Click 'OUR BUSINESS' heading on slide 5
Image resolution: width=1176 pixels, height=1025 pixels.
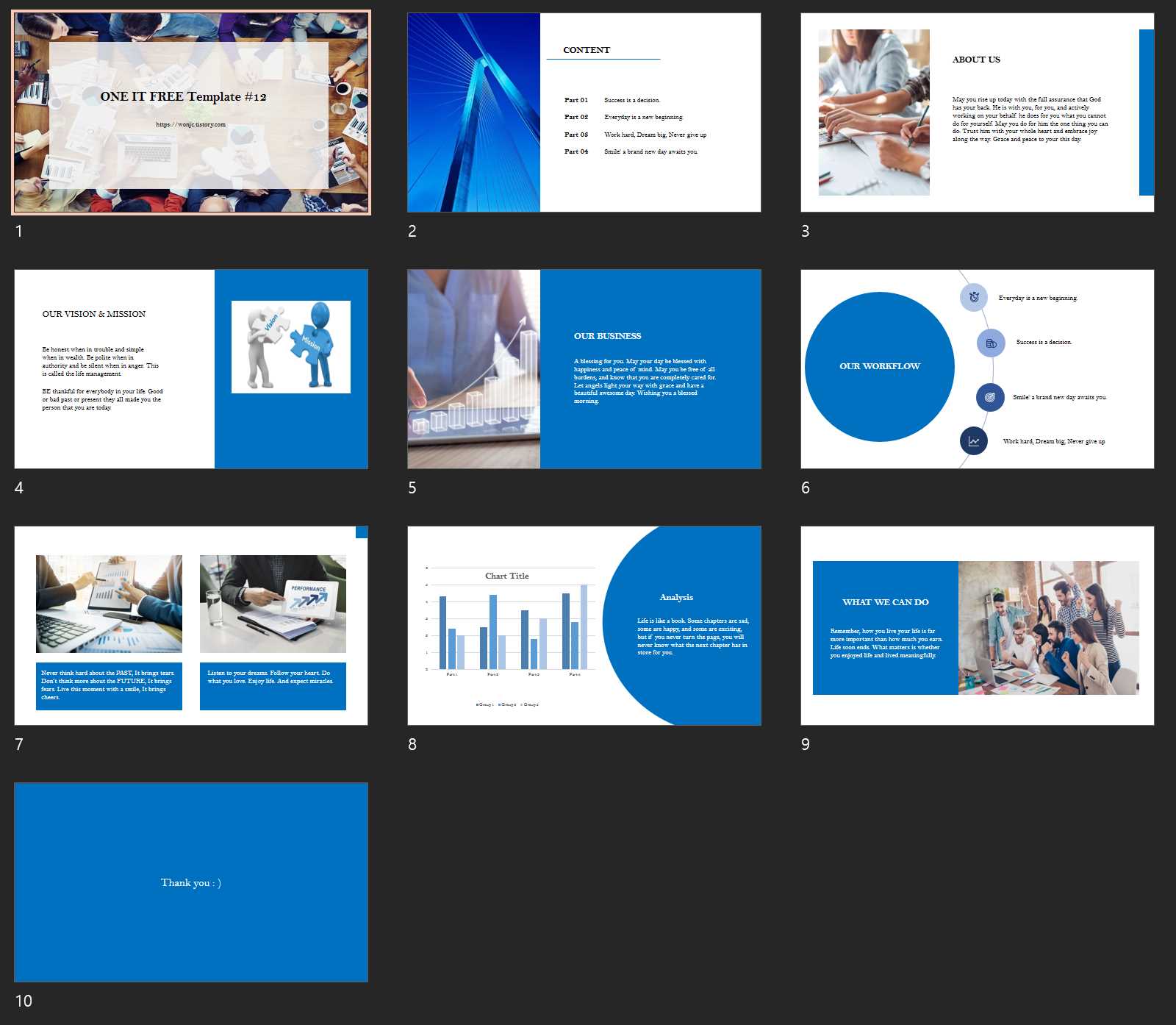pyautogui.click(x=608, y=336)
